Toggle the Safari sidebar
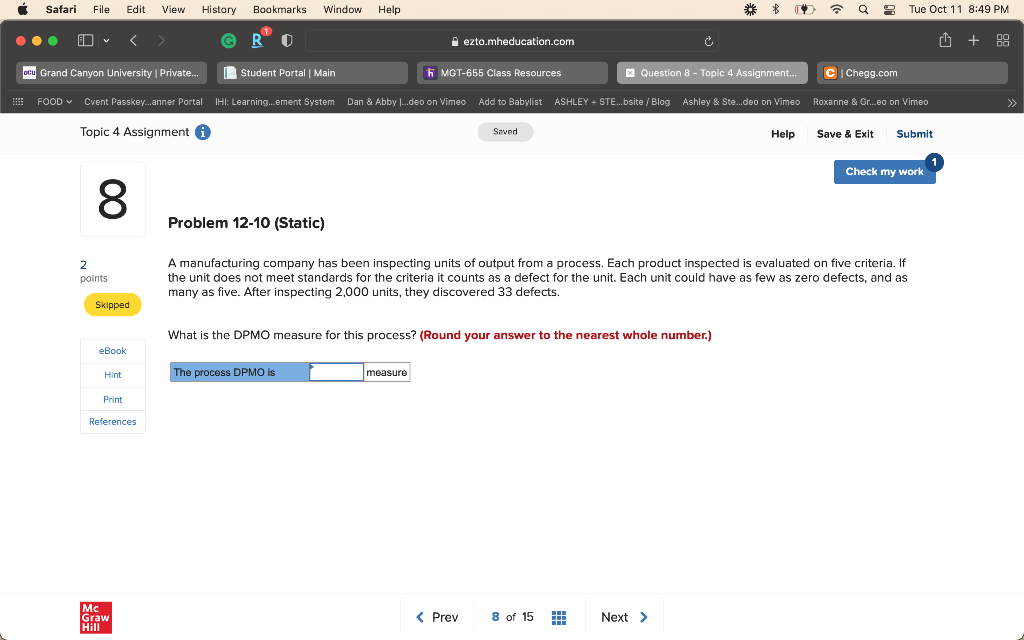This screenshot has width=1024, height=640. pos(86,40)
